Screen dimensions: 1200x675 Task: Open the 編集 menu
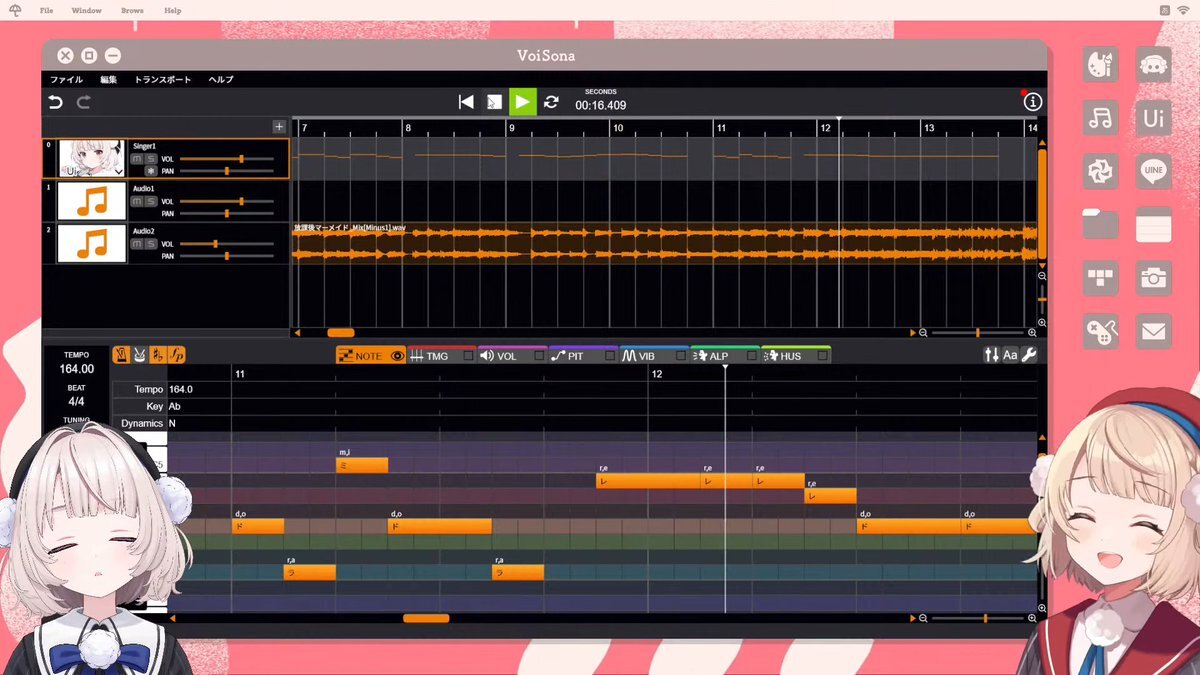(x=108, y=79)
